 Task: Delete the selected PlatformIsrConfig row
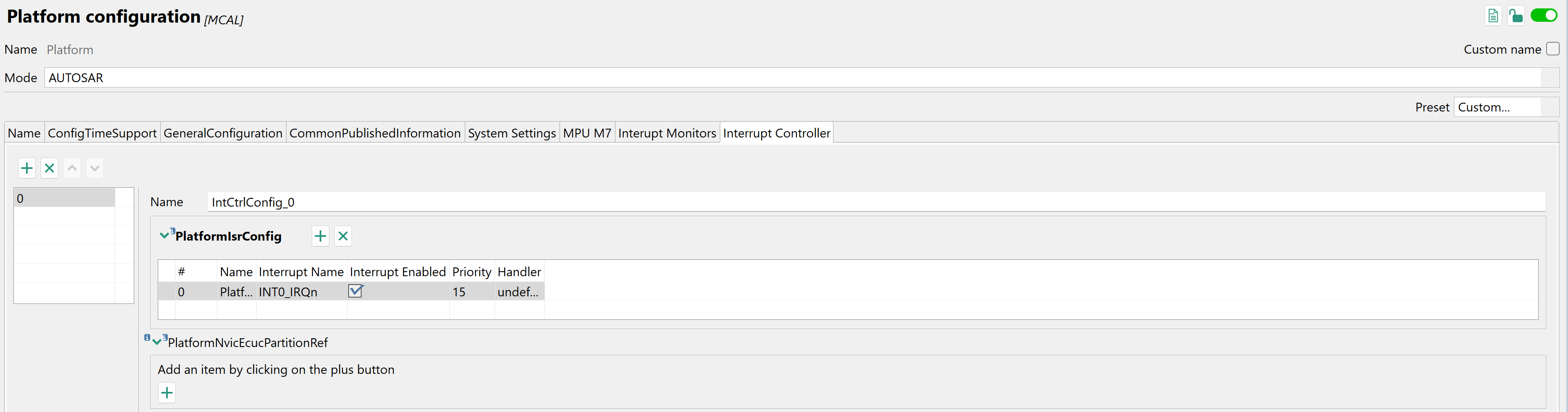[343, 236]
